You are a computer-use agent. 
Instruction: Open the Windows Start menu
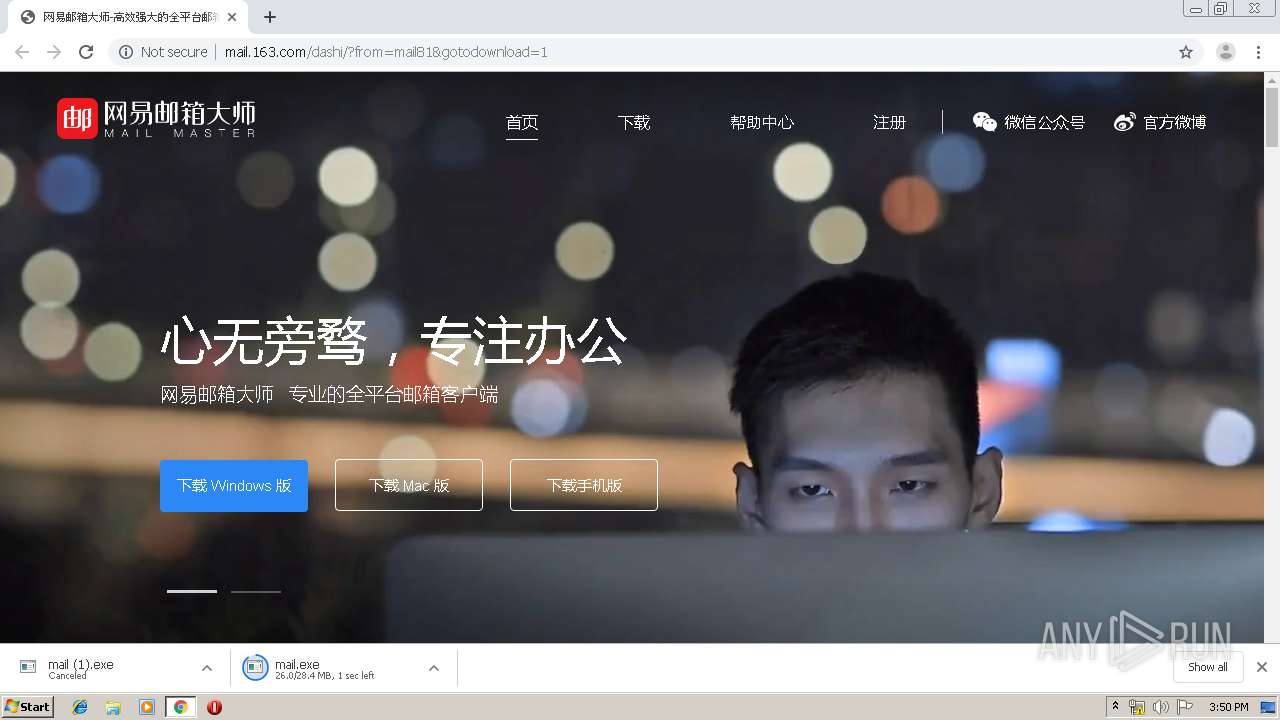point(28,706)
